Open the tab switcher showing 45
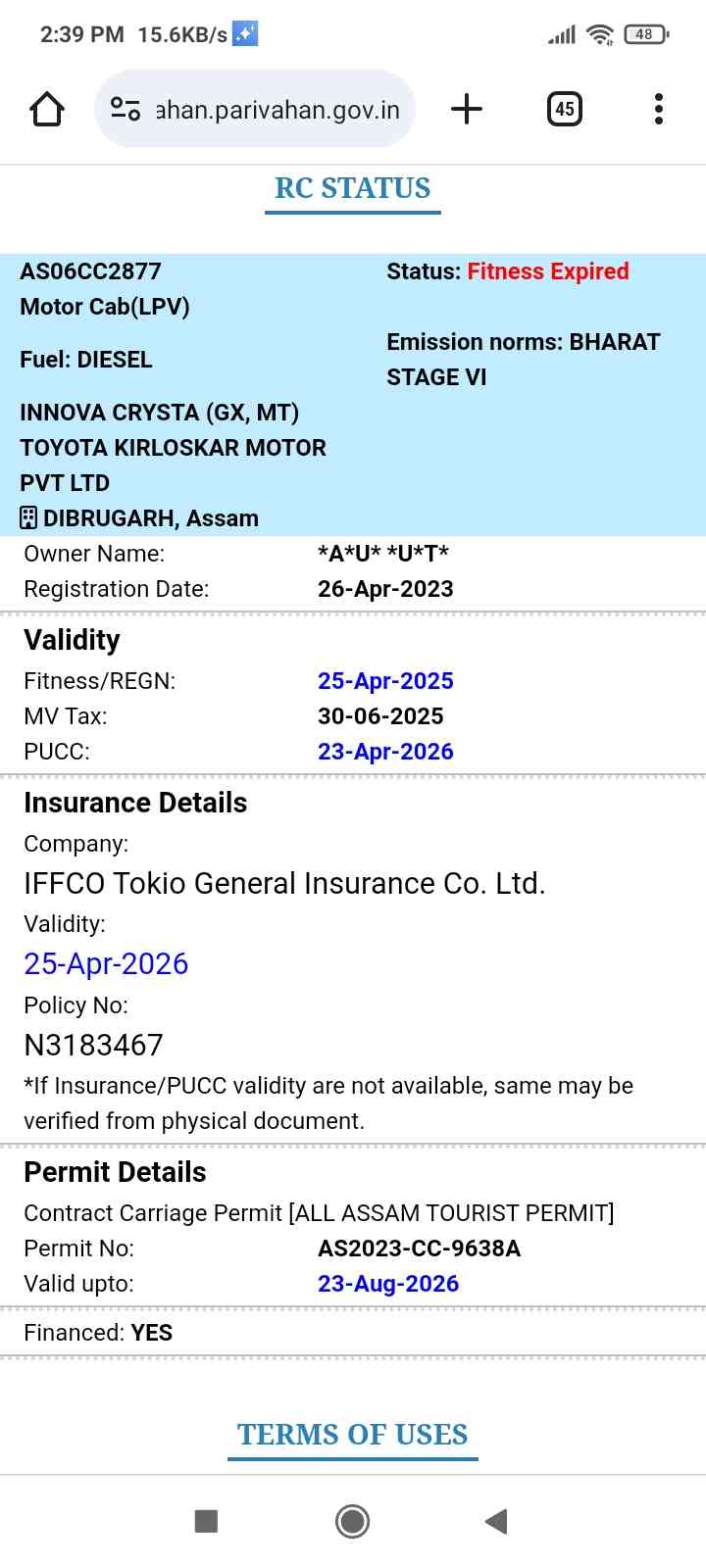This screenshot has height=1568, width=706. click(x=564, y=109)
